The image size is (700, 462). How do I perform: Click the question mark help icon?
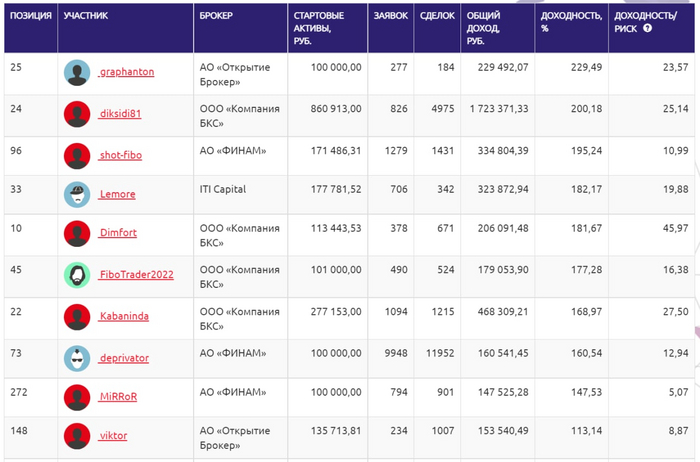pyautogui.click(x=647, y=28)
